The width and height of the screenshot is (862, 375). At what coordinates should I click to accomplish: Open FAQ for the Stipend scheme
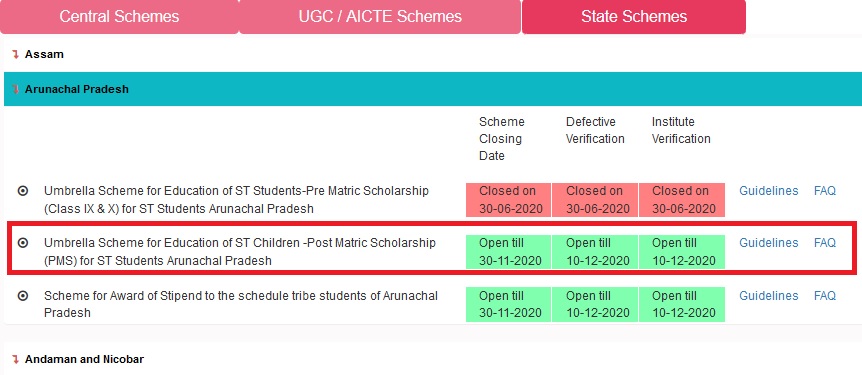click(x=825, y=295)
